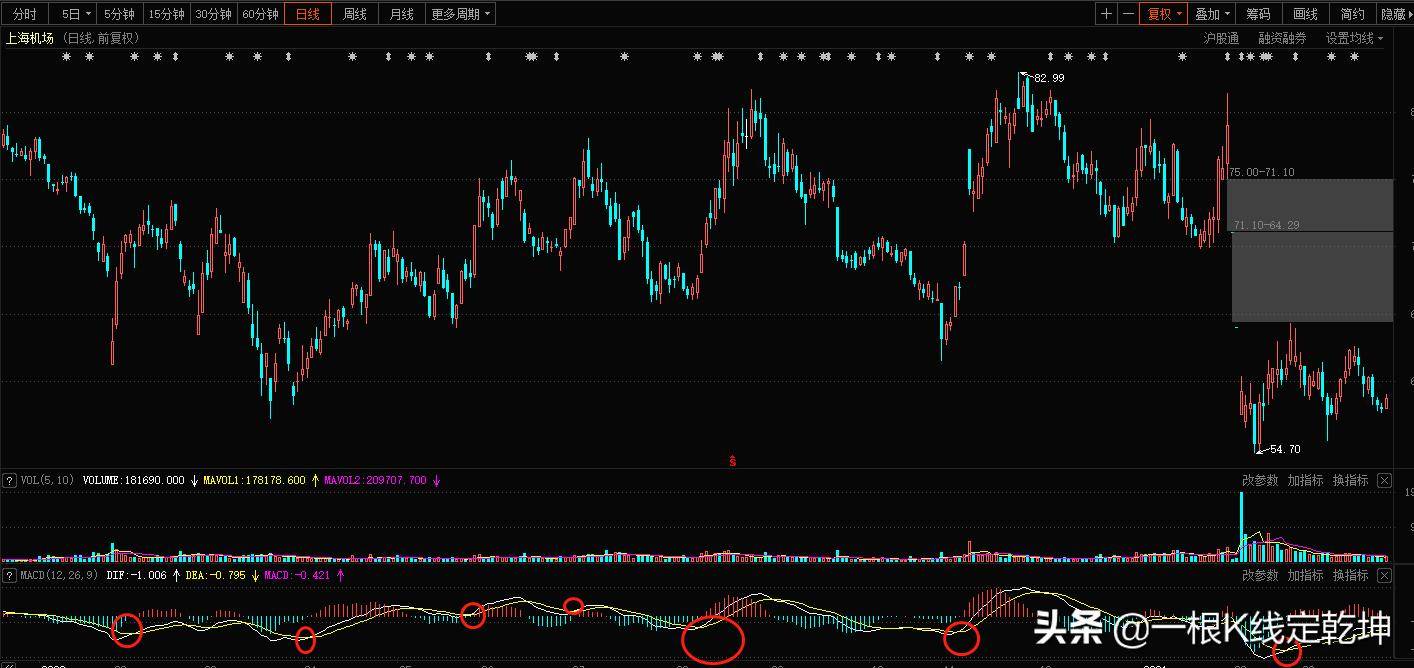The image size is (1414, 668).
Task: Open 设置均线 dropdown
Action: pos(1354,38)
